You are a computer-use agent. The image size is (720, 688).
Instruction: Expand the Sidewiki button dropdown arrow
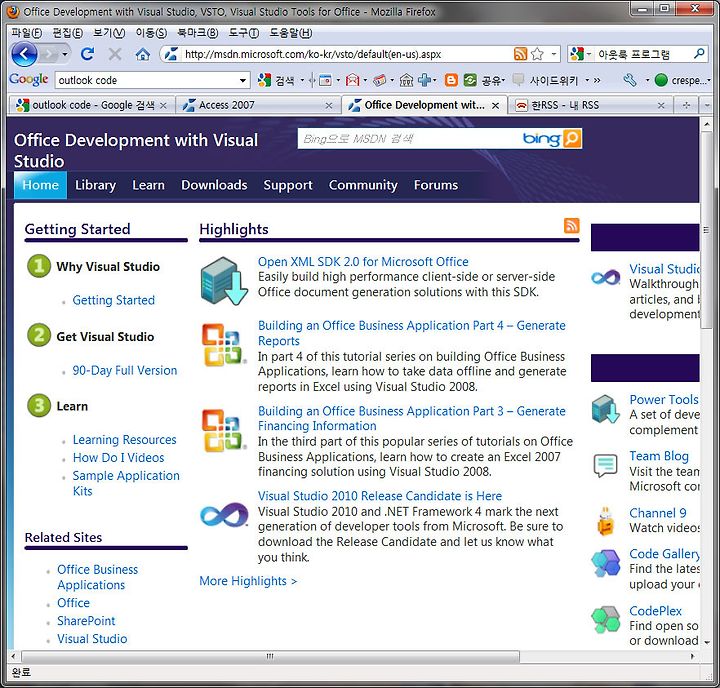587,81
